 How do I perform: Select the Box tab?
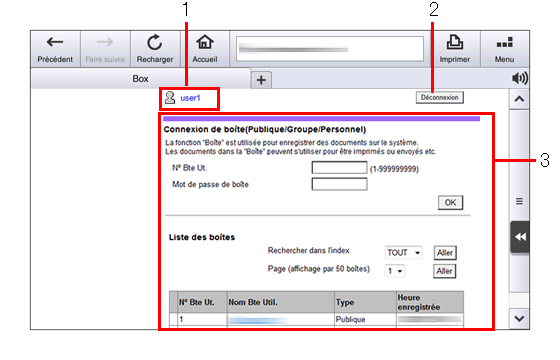[141, 79]
